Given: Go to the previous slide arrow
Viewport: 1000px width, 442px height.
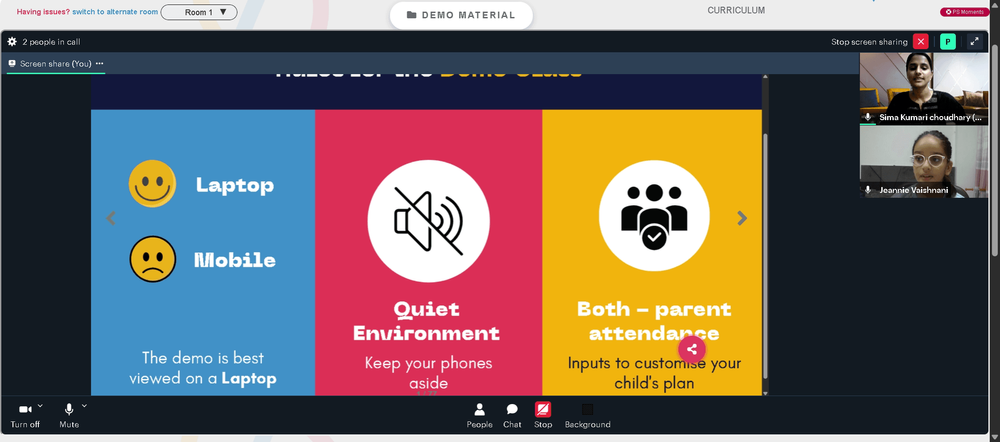Looking at the screenshot, I should pos(110,218).
